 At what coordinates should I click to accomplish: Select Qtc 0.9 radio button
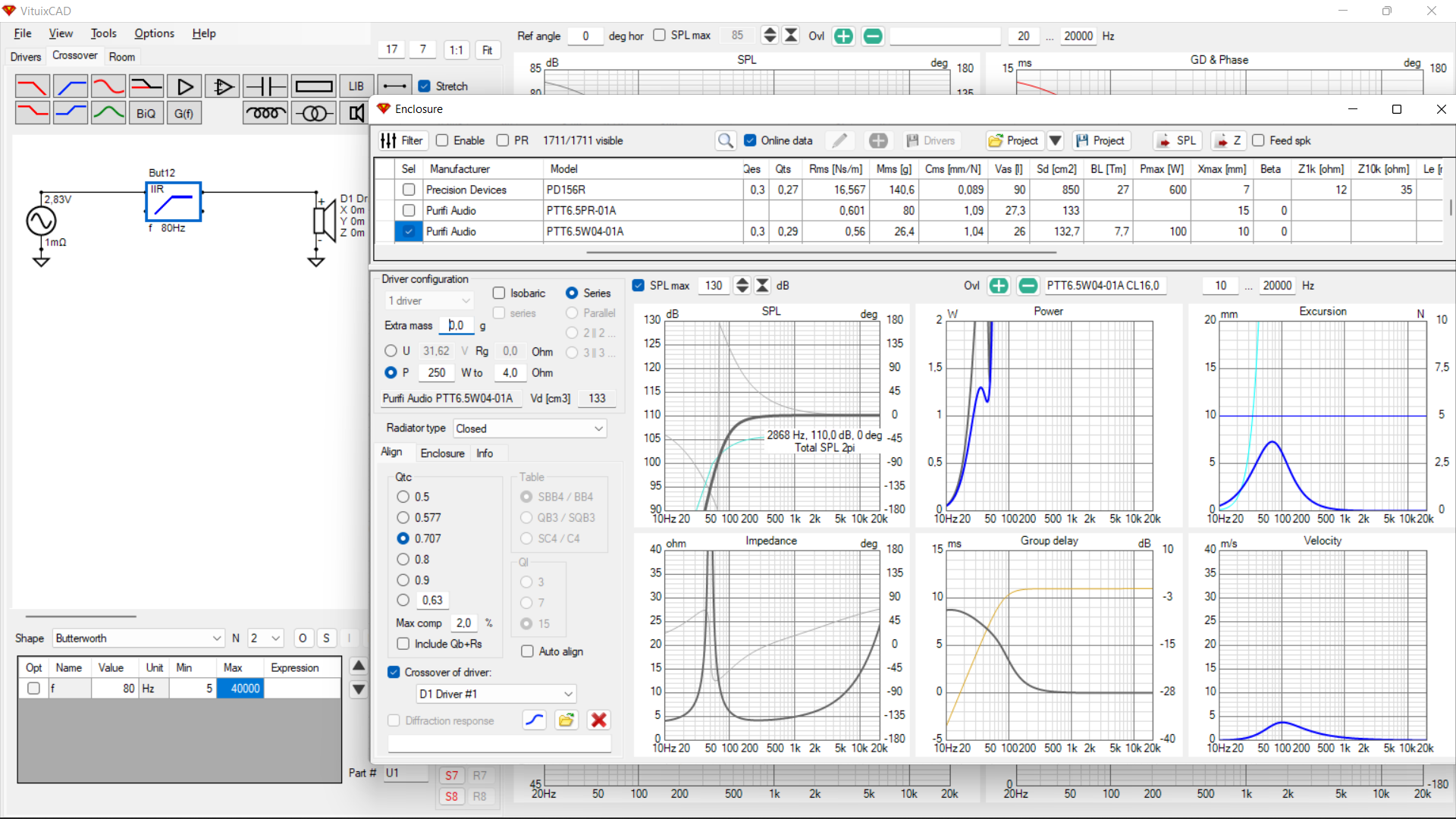pyautogui.click(x=403, y=580)
